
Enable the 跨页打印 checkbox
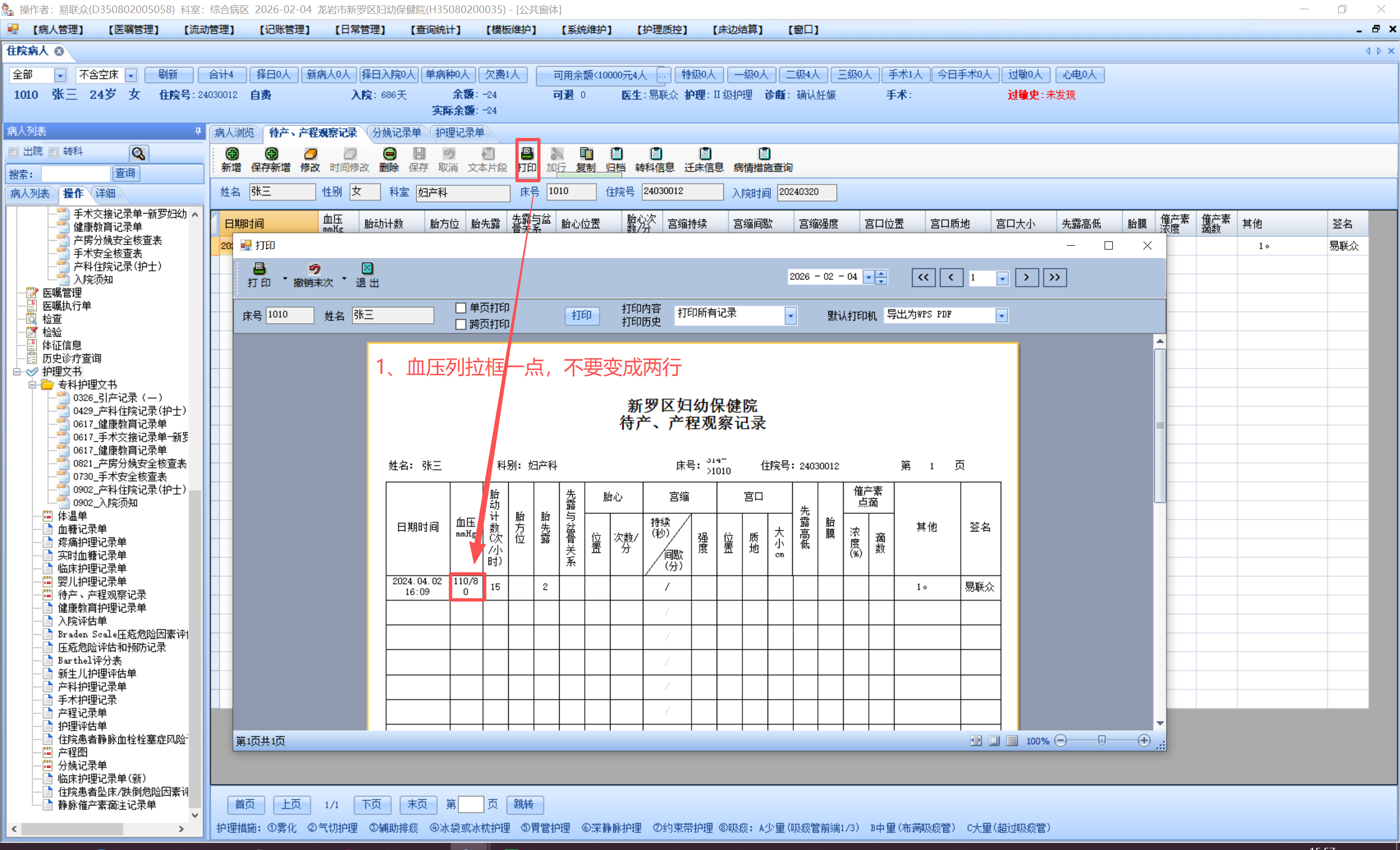(x=461, y=325)
